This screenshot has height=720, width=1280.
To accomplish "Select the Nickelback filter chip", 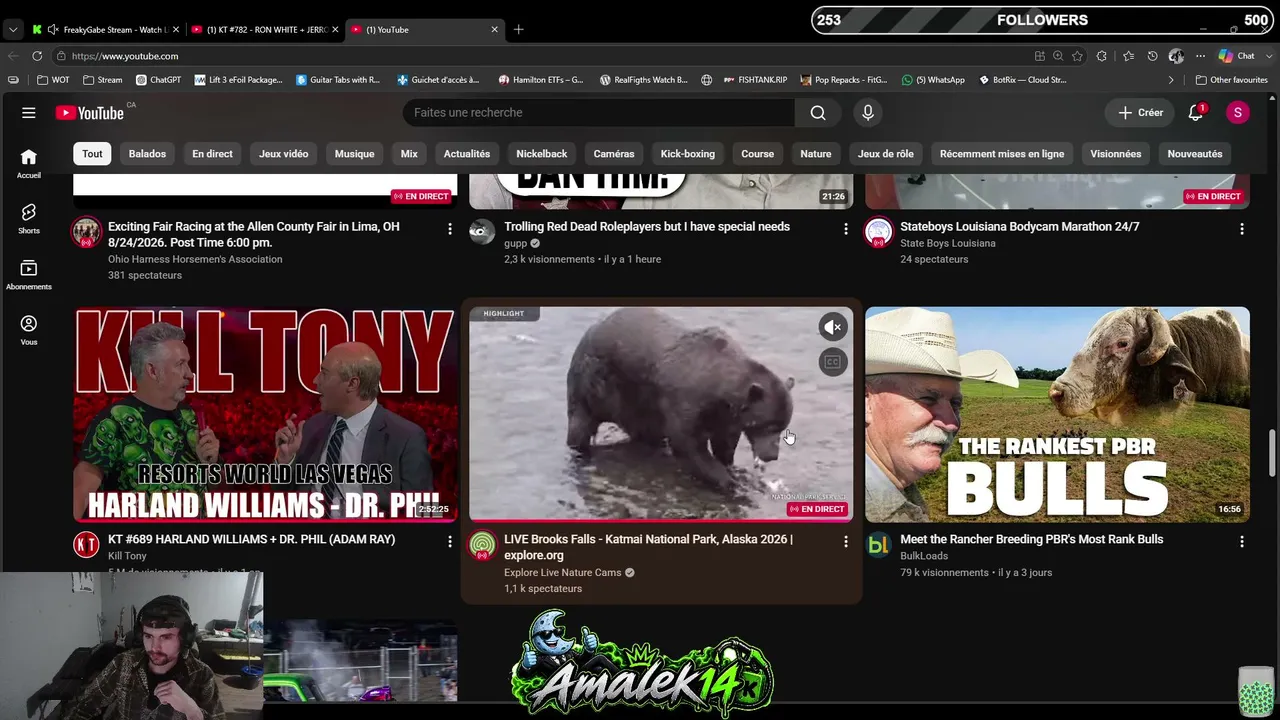I will [542, 154].
